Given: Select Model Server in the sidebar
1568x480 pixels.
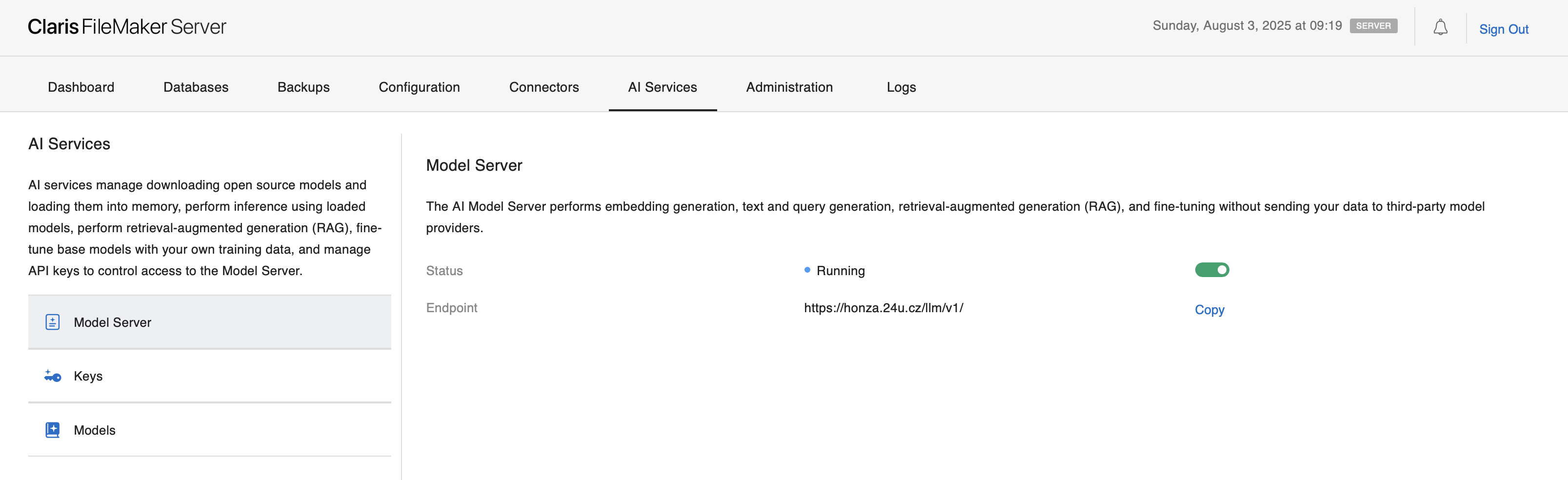Looking at the screenshot, I should (209, 322).
